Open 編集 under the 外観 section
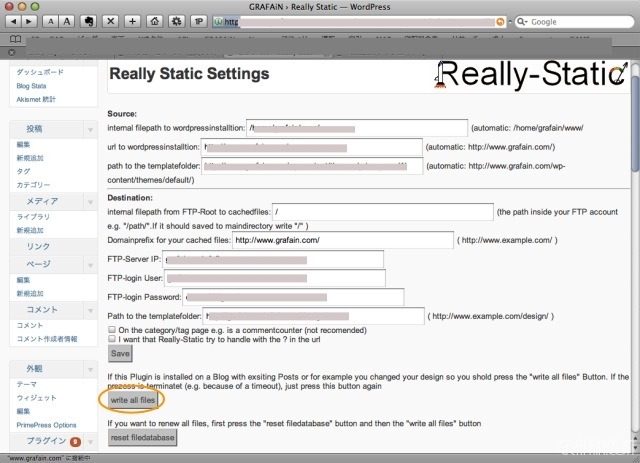640x463 pixels. point(23,411)
